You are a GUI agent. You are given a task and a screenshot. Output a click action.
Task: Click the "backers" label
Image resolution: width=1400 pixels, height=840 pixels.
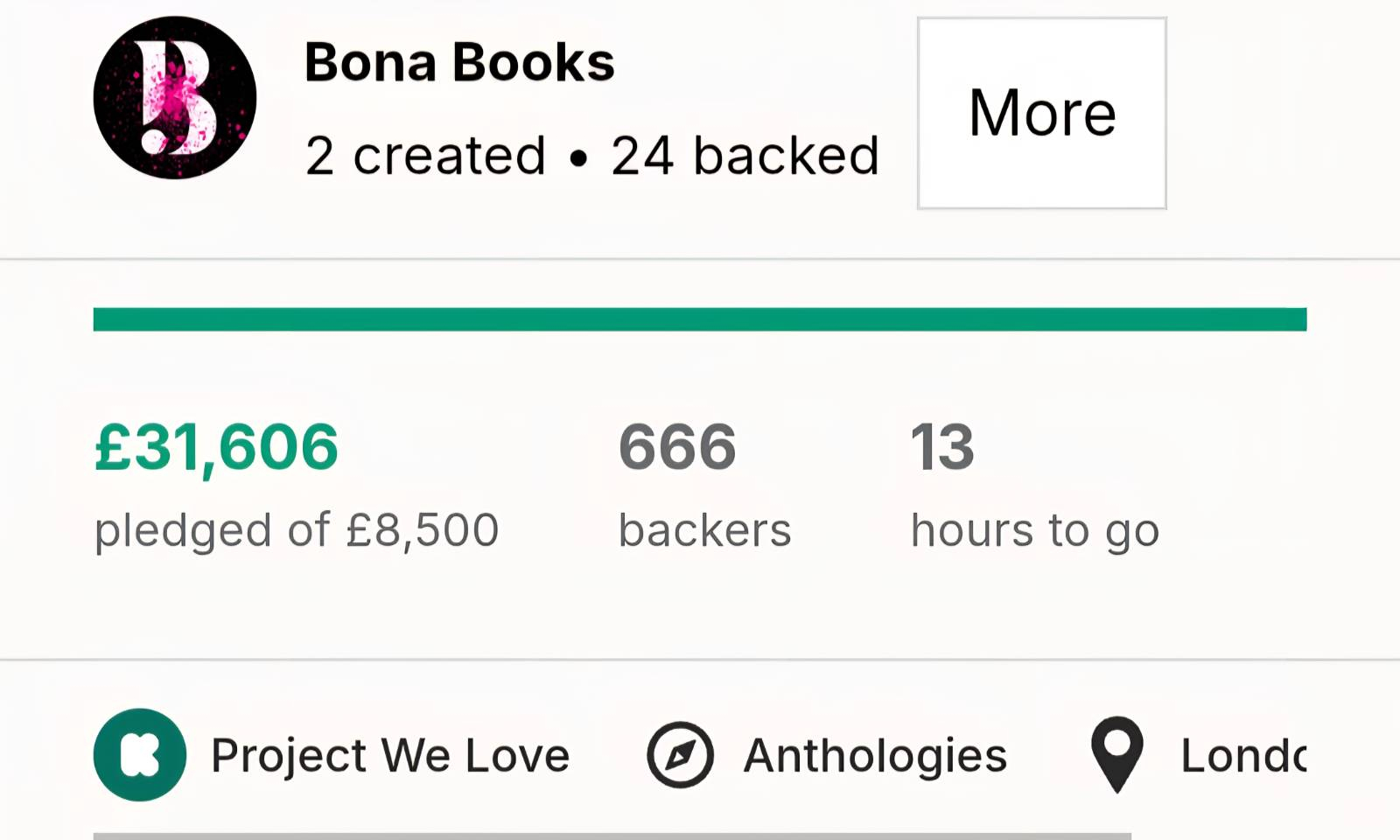tap(704, 530)
